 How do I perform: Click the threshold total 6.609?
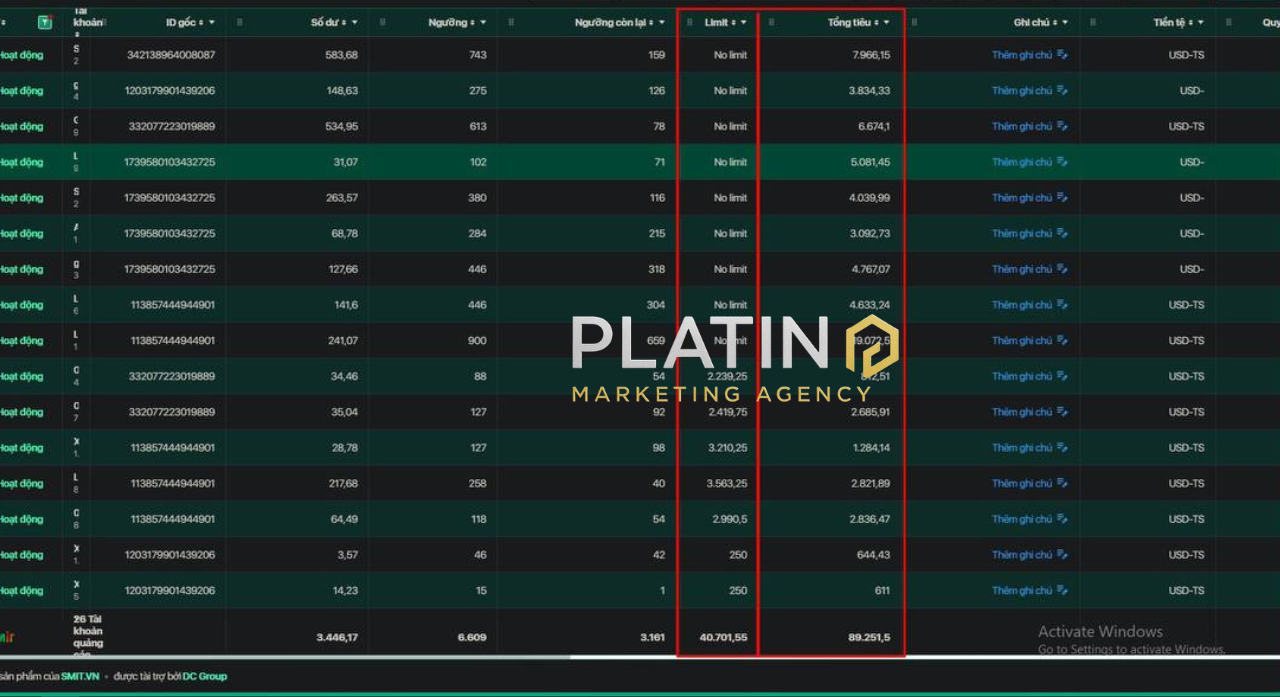tap(472, 637)
